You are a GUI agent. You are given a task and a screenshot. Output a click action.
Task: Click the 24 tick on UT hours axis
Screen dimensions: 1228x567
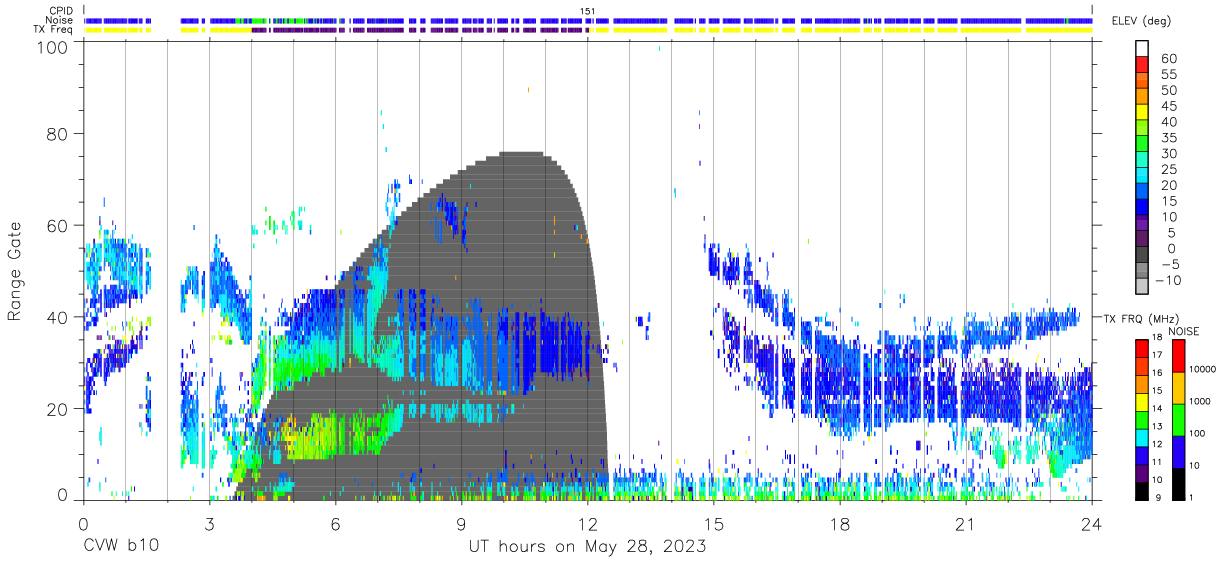tap(1092, 524)
